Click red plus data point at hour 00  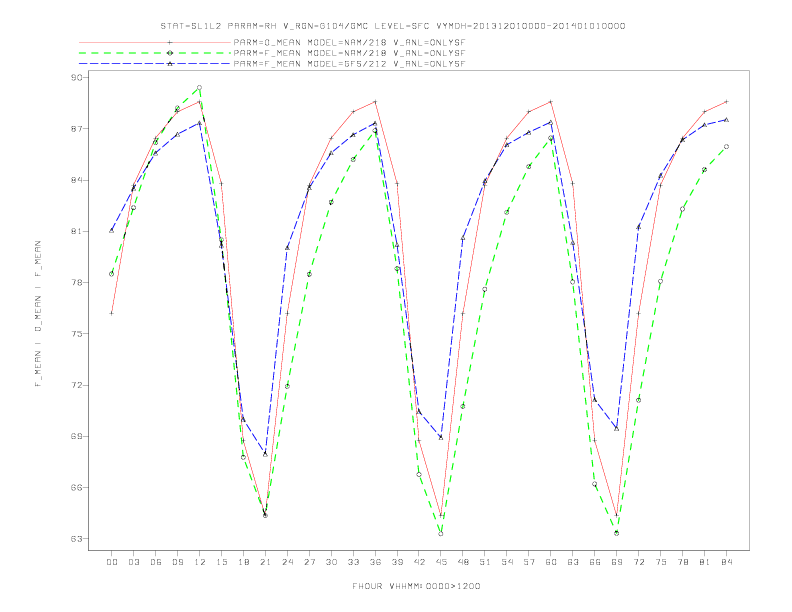112,313
